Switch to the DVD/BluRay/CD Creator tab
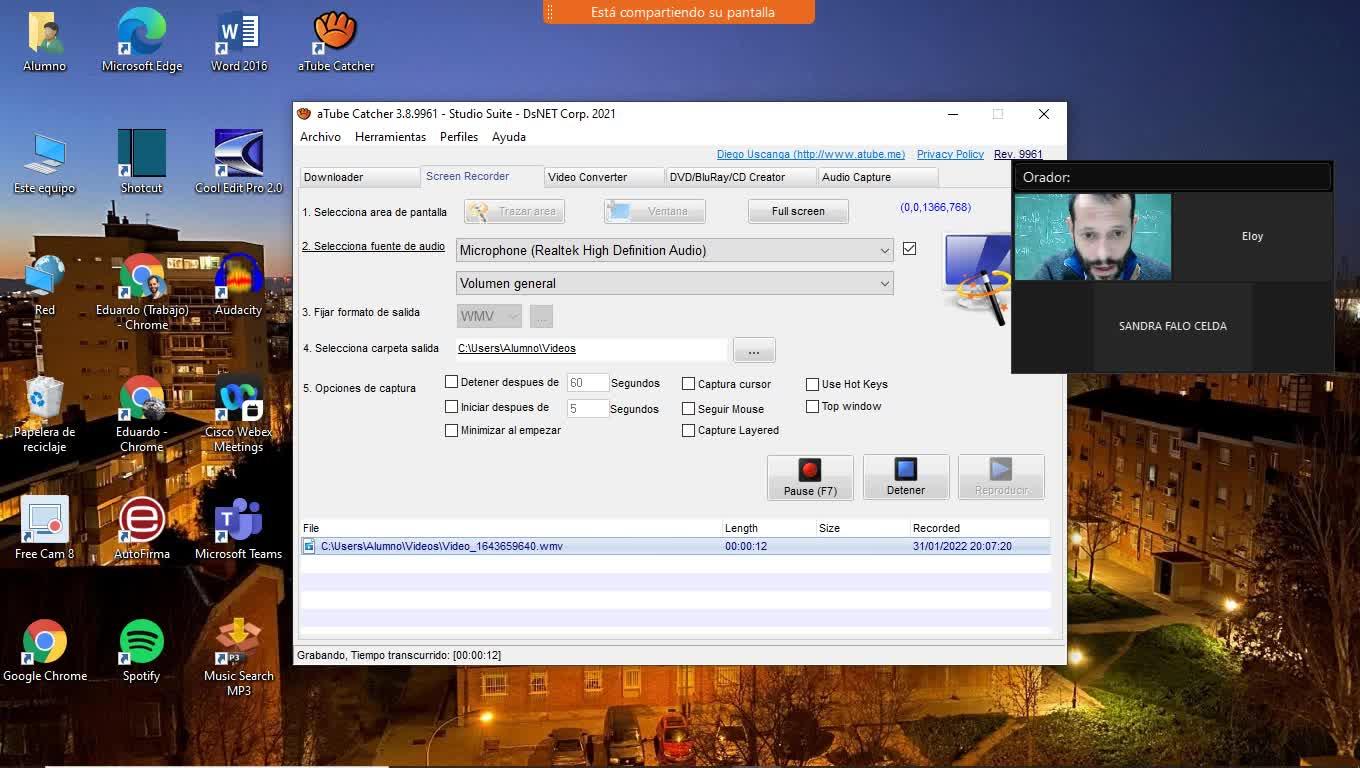Image resolution: width=1360 pixels, height=768 pixels. pos(741,177)
